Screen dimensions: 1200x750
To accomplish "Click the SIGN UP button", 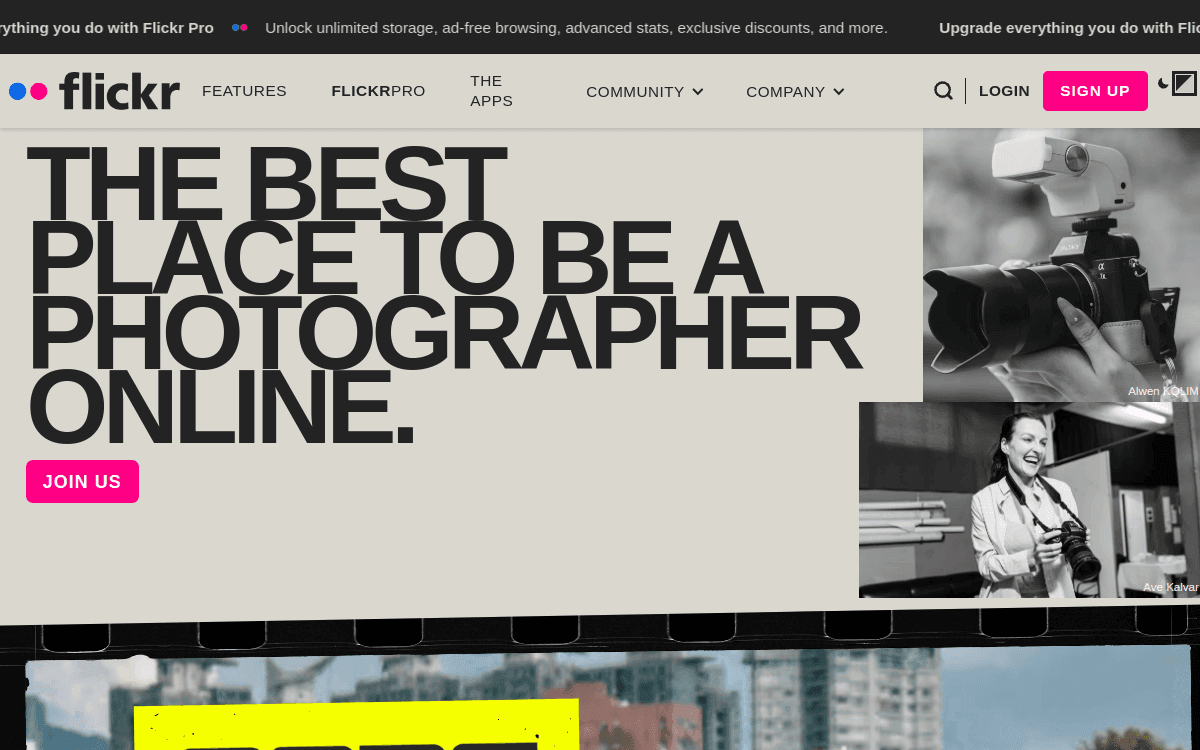I will click(x=1095, y=90).
